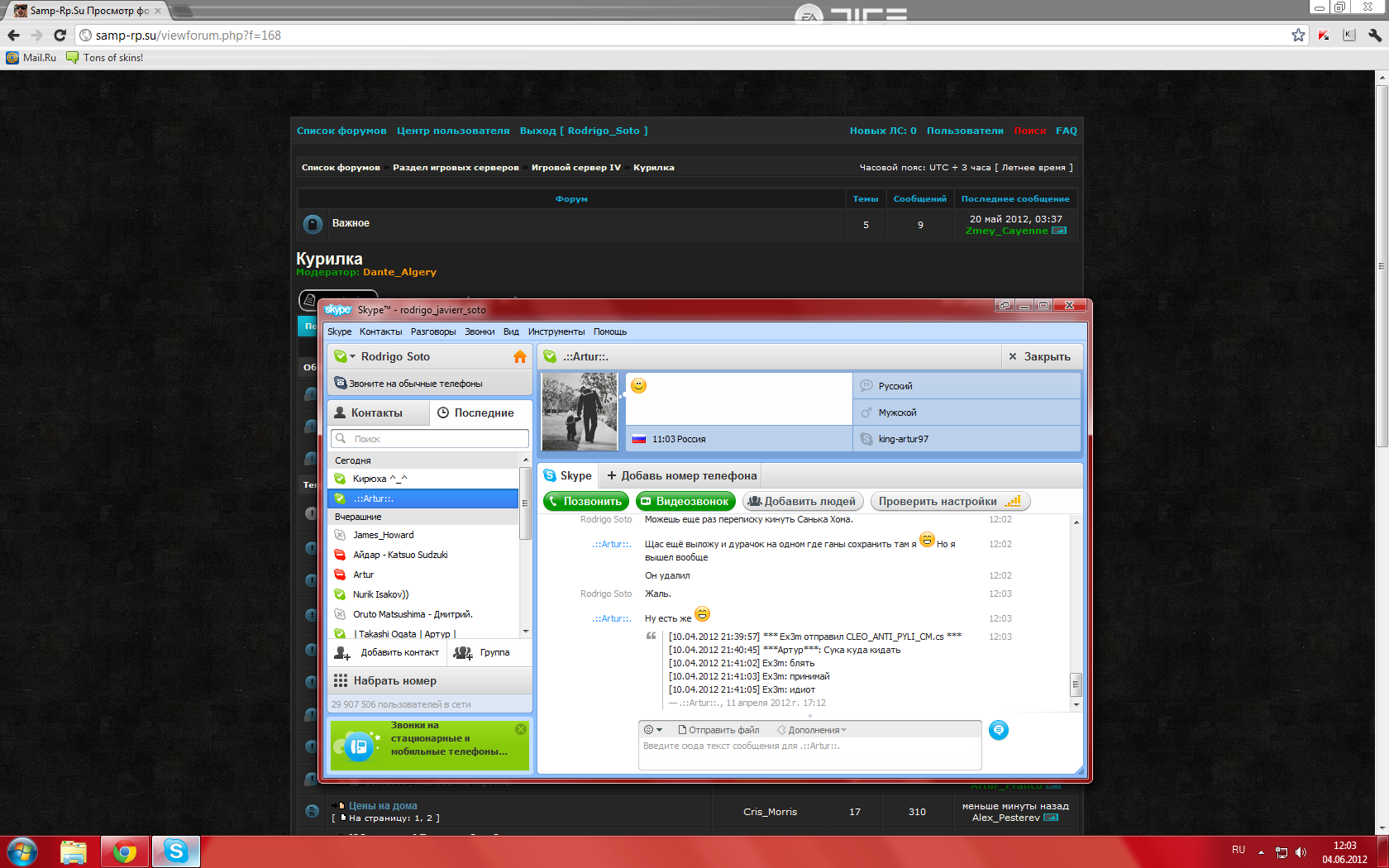Click the Skype home icon

(519, 357)
